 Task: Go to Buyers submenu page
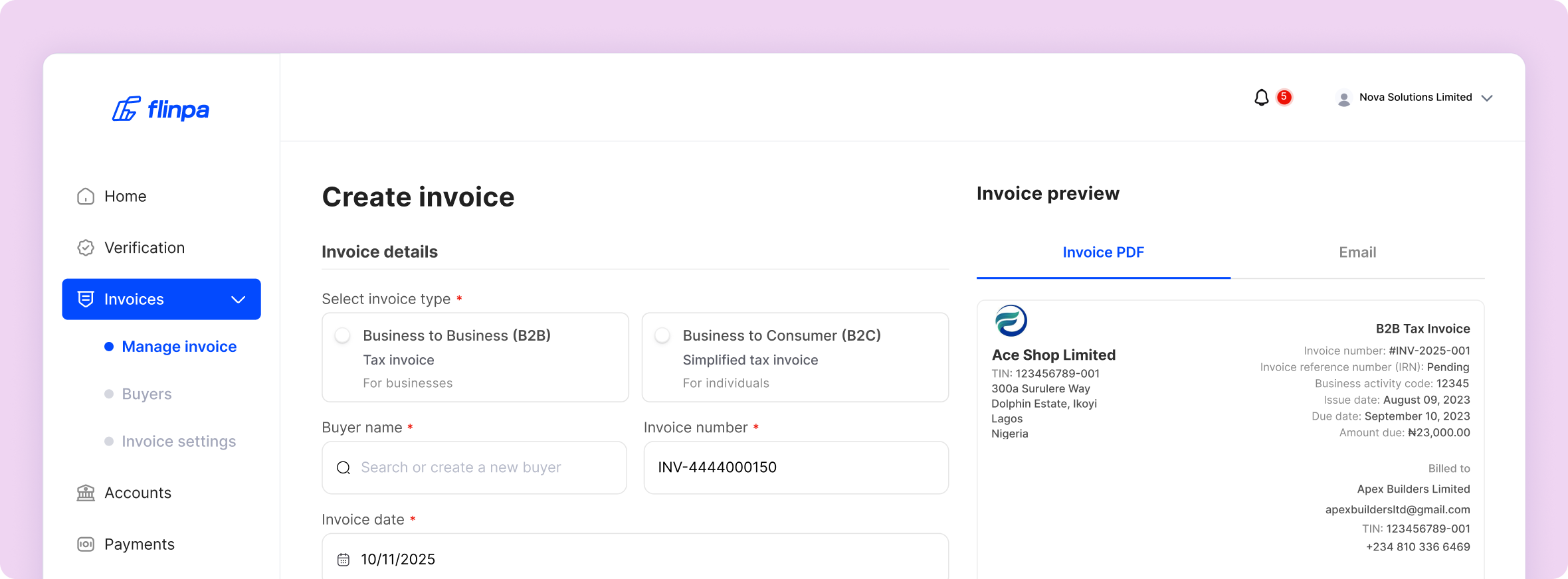[147, 394]
